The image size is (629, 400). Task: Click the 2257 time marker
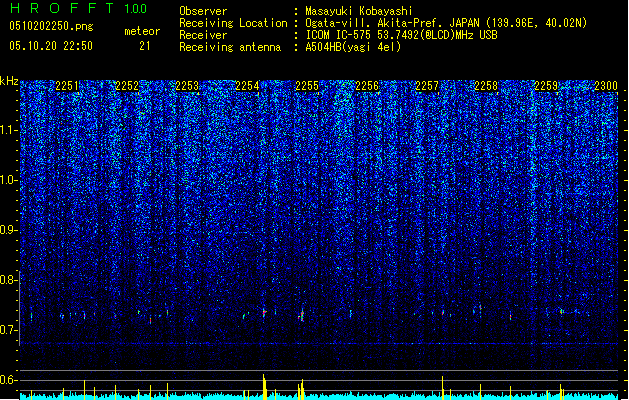(x=427, y=86)
